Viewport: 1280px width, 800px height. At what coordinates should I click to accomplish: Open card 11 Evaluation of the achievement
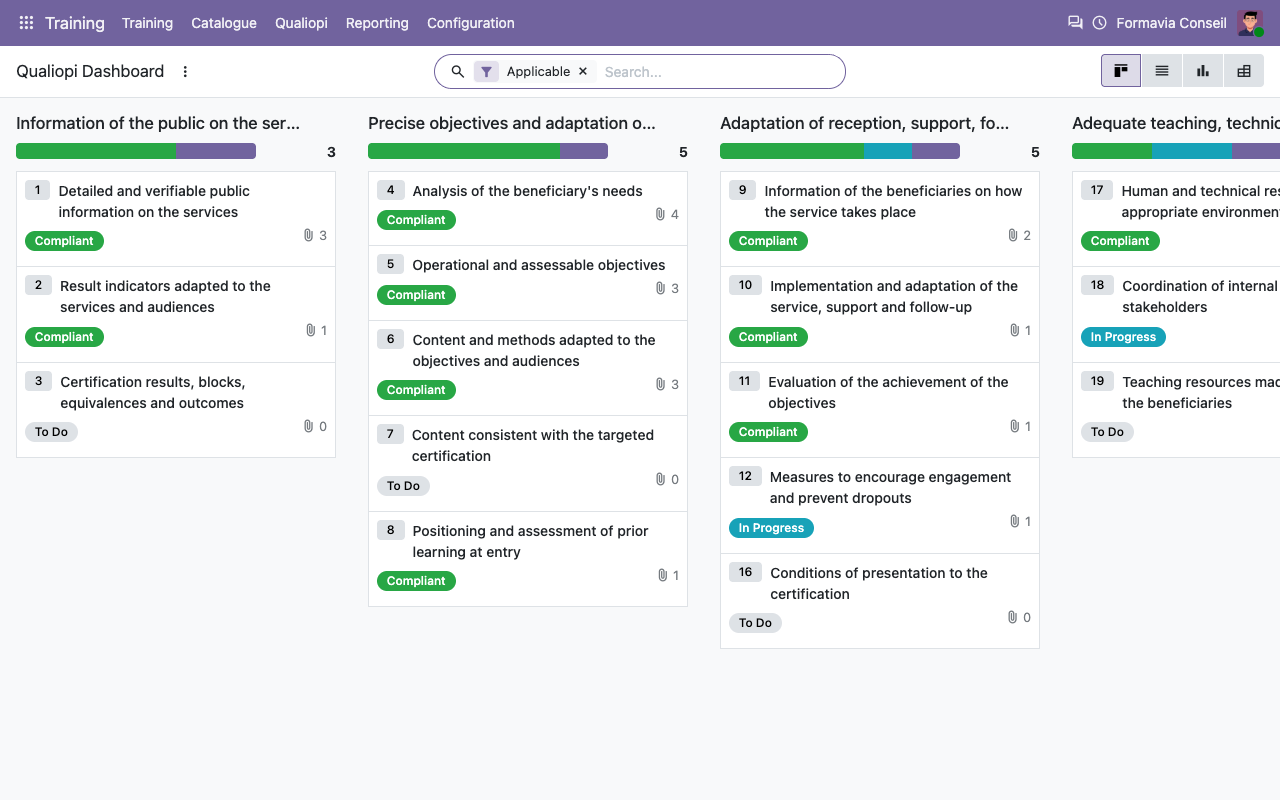[880, 410]
